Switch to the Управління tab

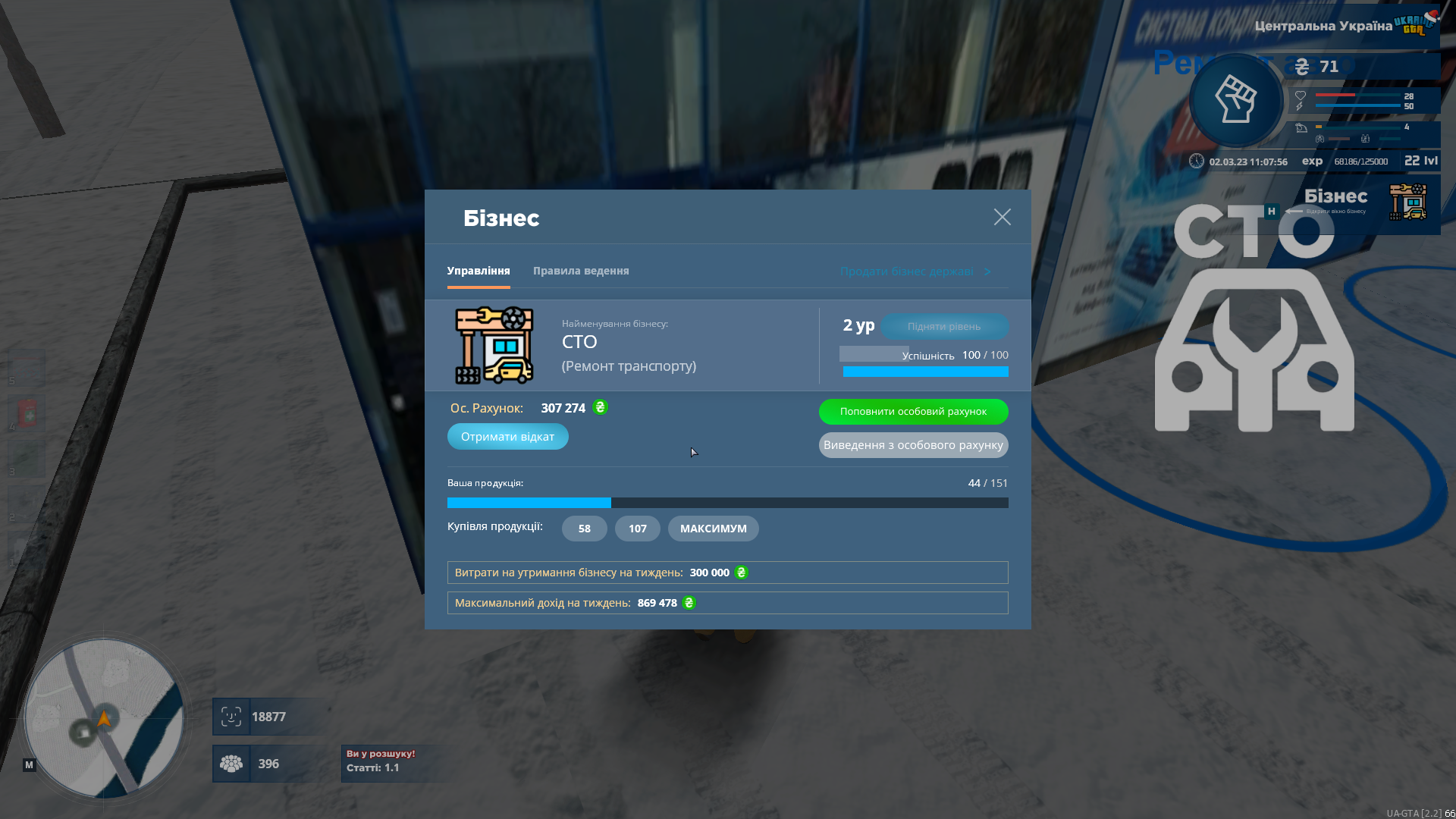pos(479,271)
